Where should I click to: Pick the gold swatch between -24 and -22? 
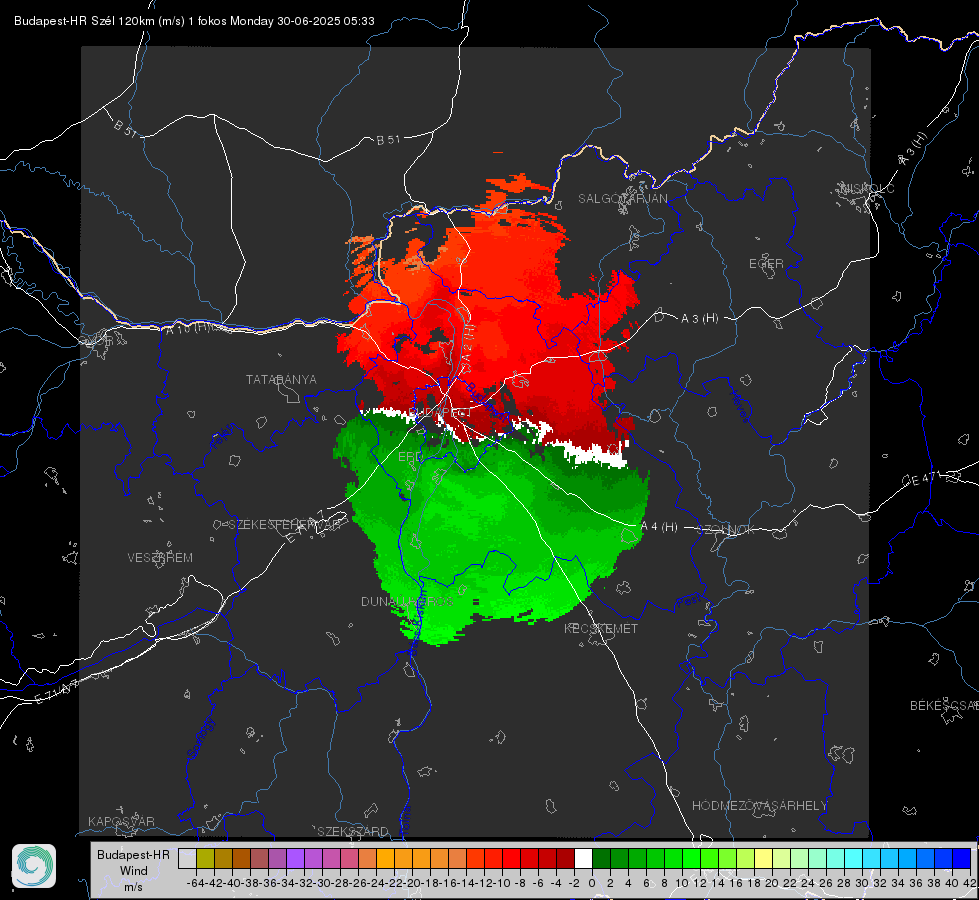click(385, 858)
